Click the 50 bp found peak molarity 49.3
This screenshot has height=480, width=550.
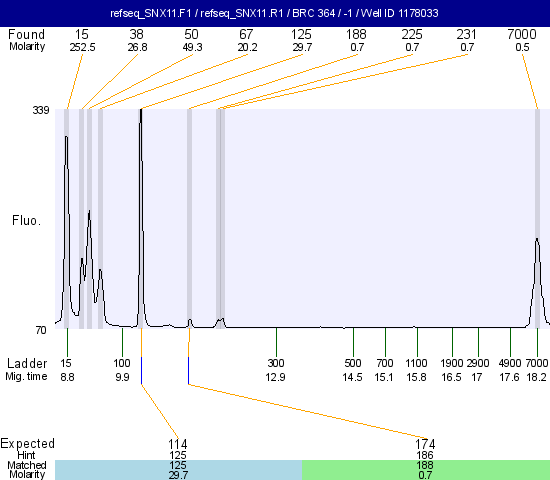[x=192, y=47]
